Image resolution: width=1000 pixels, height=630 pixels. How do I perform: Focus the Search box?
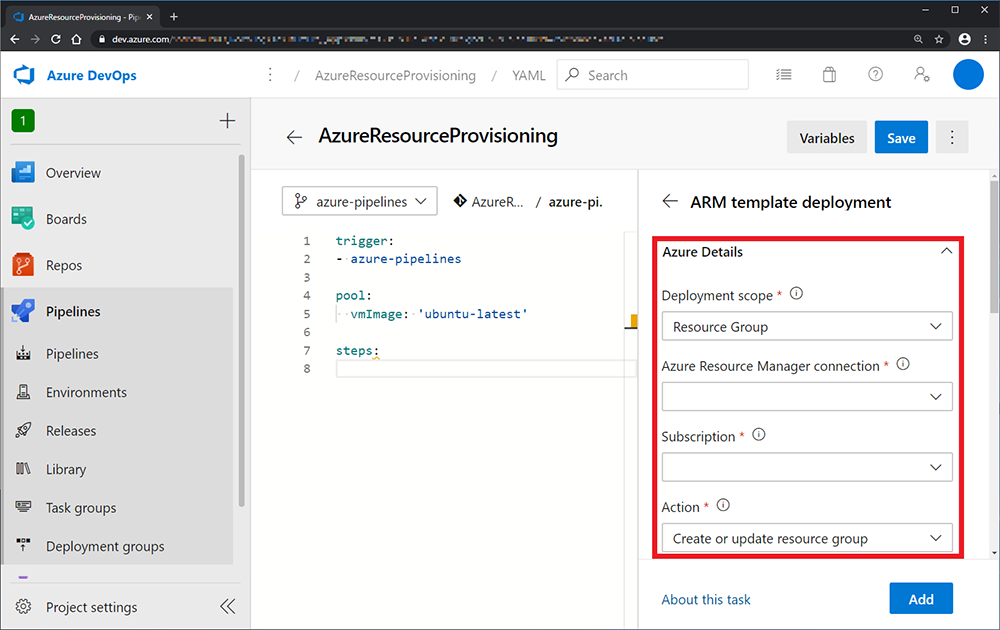point(652,75)
